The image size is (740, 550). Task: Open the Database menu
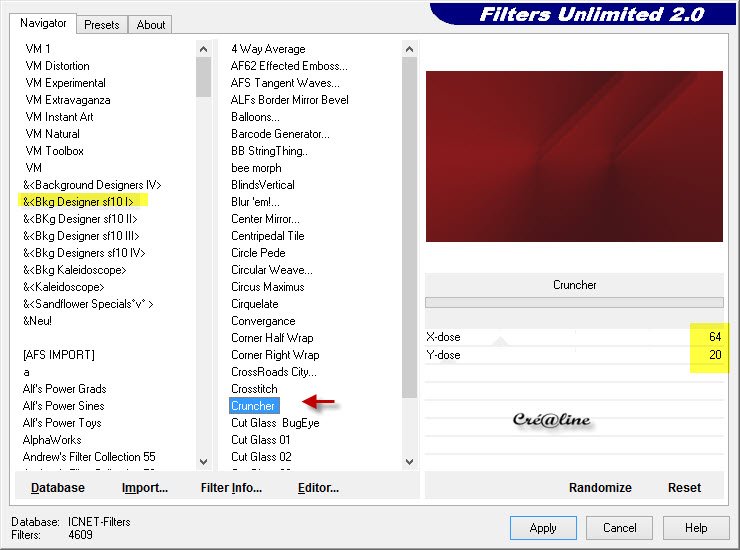(x=58, y=488)
